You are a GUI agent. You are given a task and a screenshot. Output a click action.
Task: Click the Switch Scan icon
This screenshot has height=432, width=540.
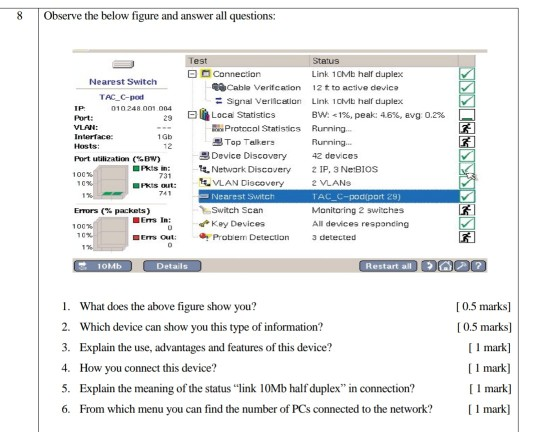[205, 210]
